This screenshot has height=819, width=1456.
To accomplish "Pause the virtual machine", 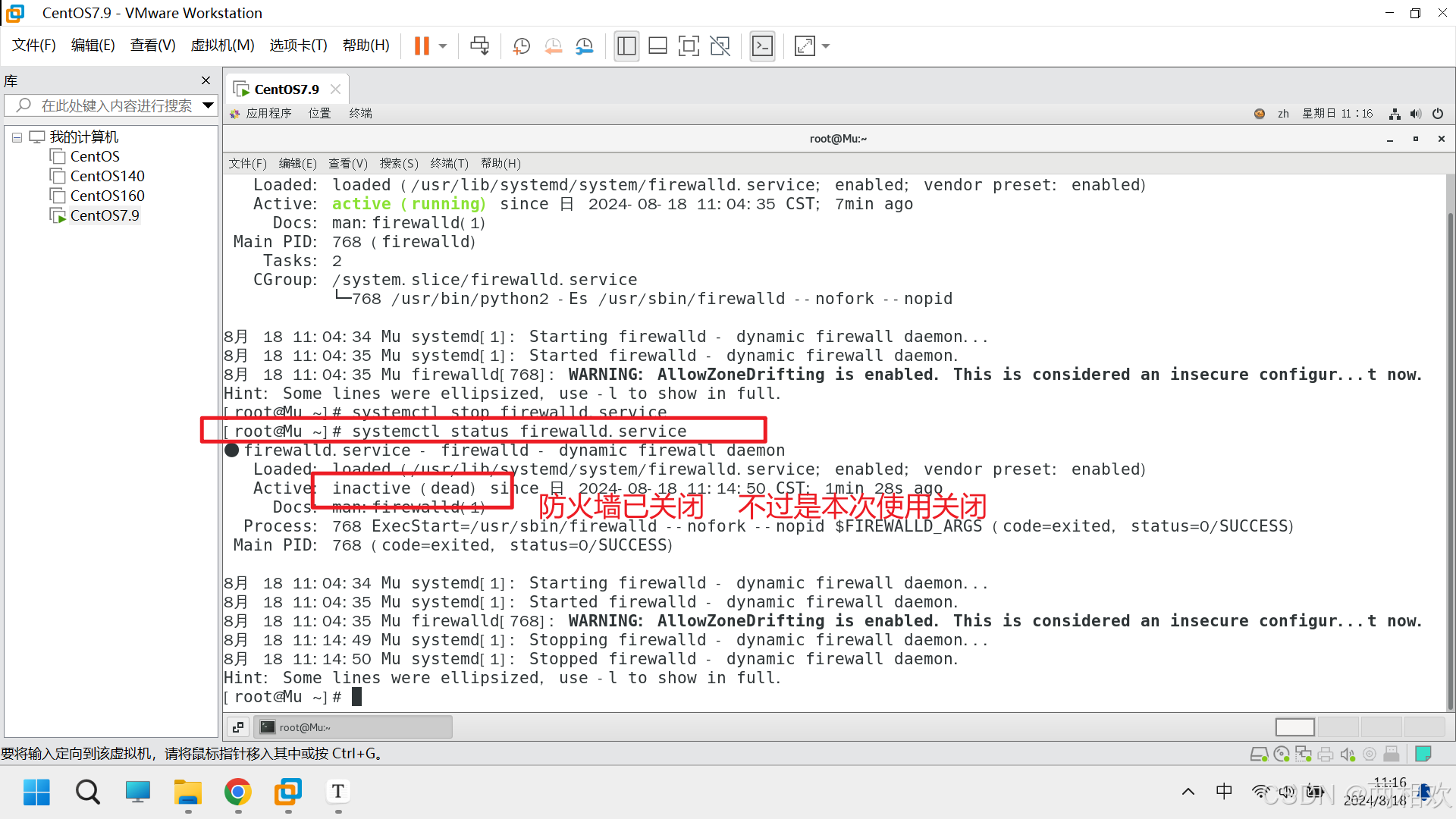I will point(422,46).
